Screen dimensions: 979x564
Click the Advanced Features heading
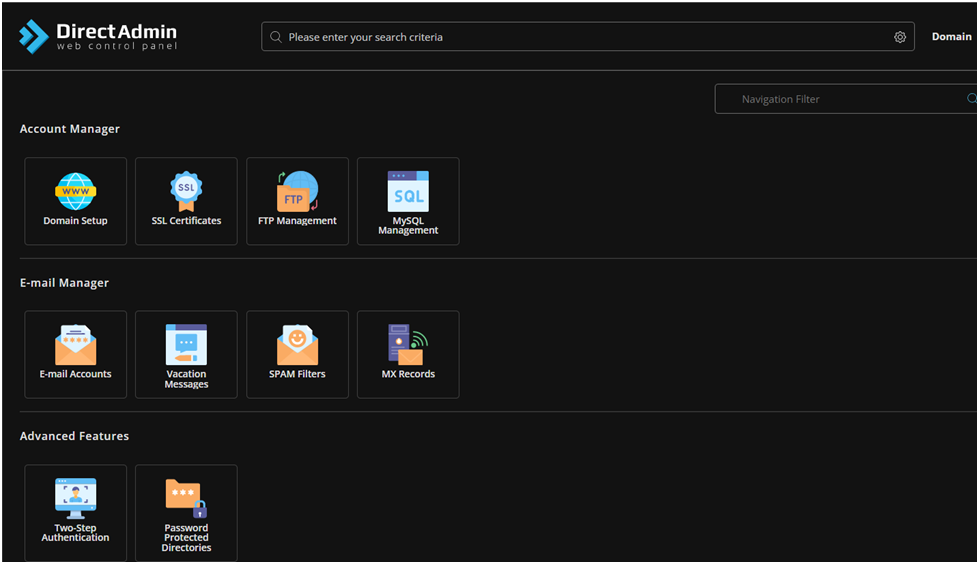(74, 436)
